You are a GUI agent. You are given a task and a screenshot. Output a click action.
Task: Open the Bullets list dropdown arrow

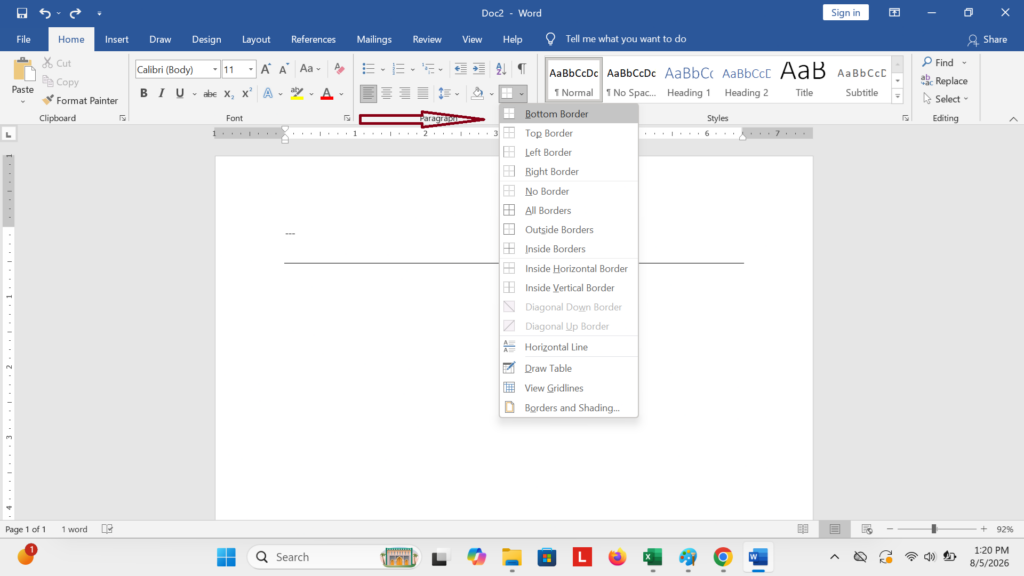[x=383, y=69]
